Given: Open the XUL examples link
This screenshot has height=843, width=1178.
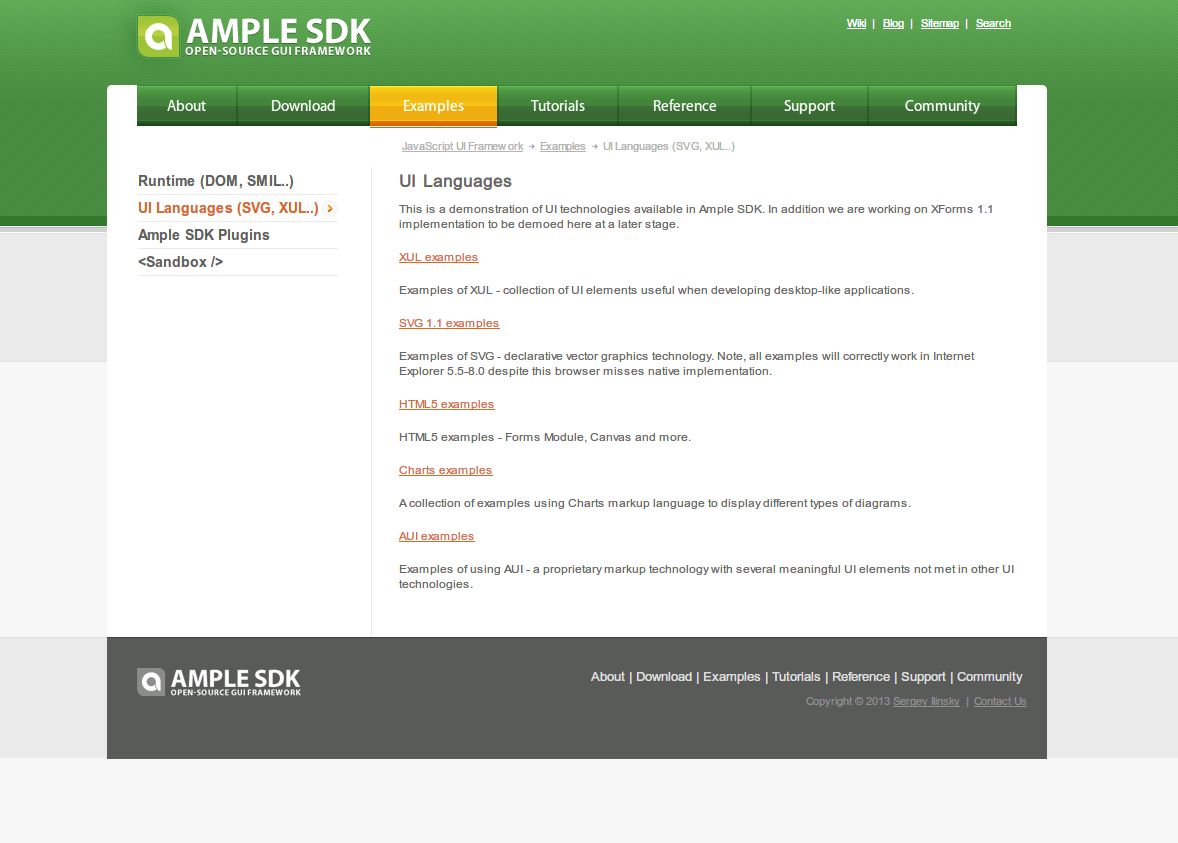Looking at the screenshot, I should coord(438,257).
